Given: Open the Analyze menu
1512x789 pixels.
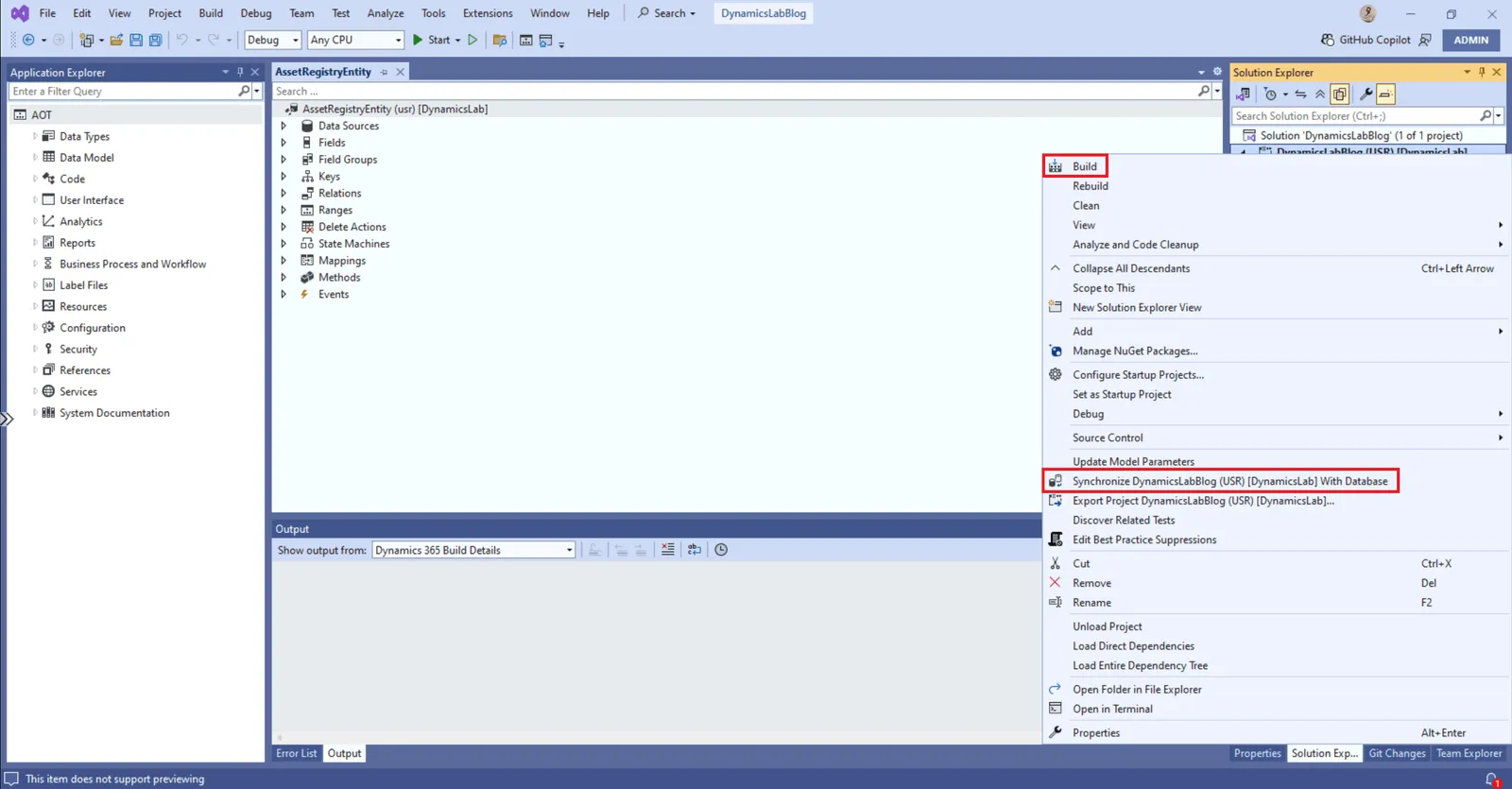Looking at the screenshot, I should (x=386, y=13).
